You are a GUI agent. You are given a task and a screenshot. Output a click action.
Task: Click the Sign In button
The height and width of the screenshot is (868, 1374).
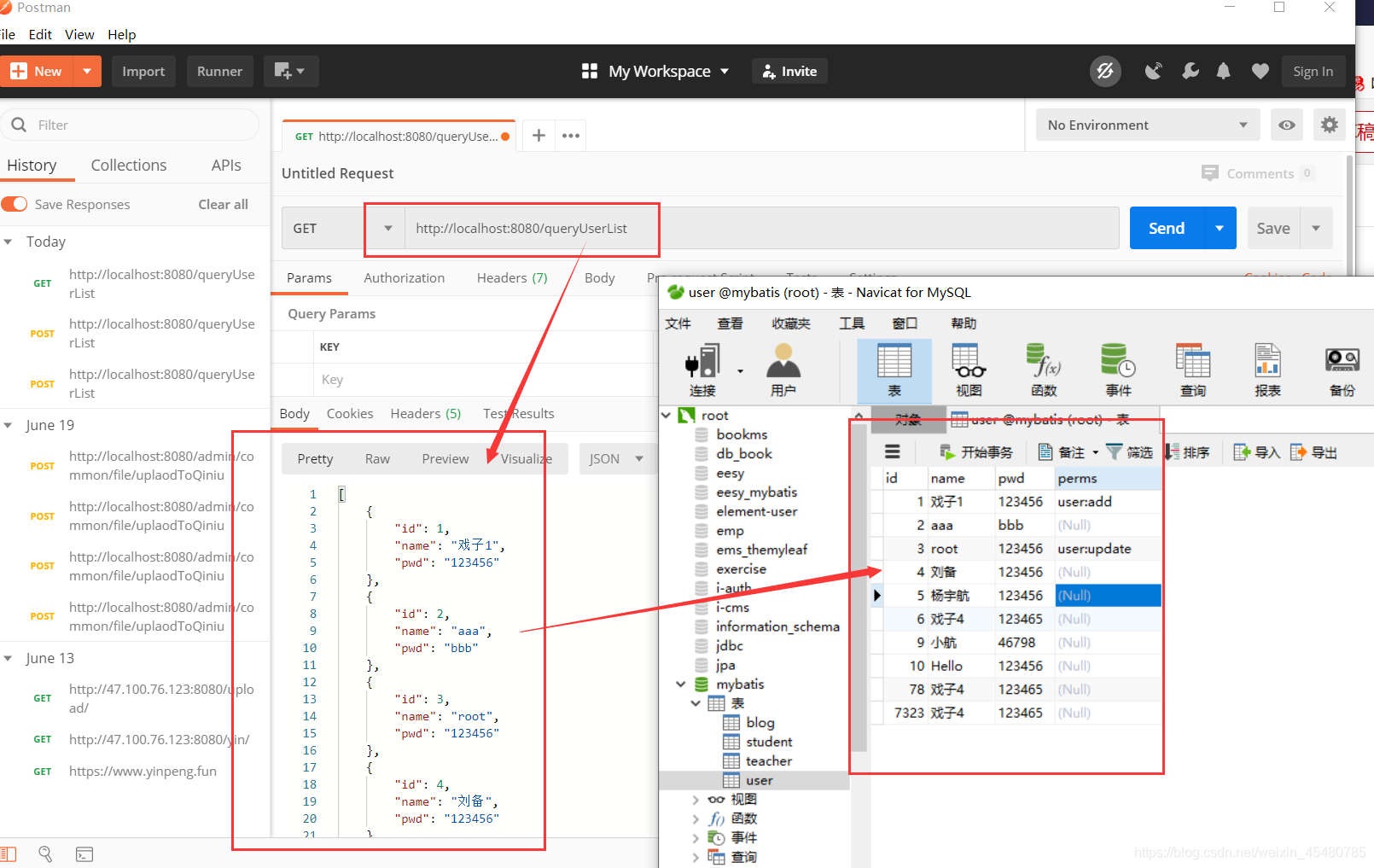click(1313, 72)
